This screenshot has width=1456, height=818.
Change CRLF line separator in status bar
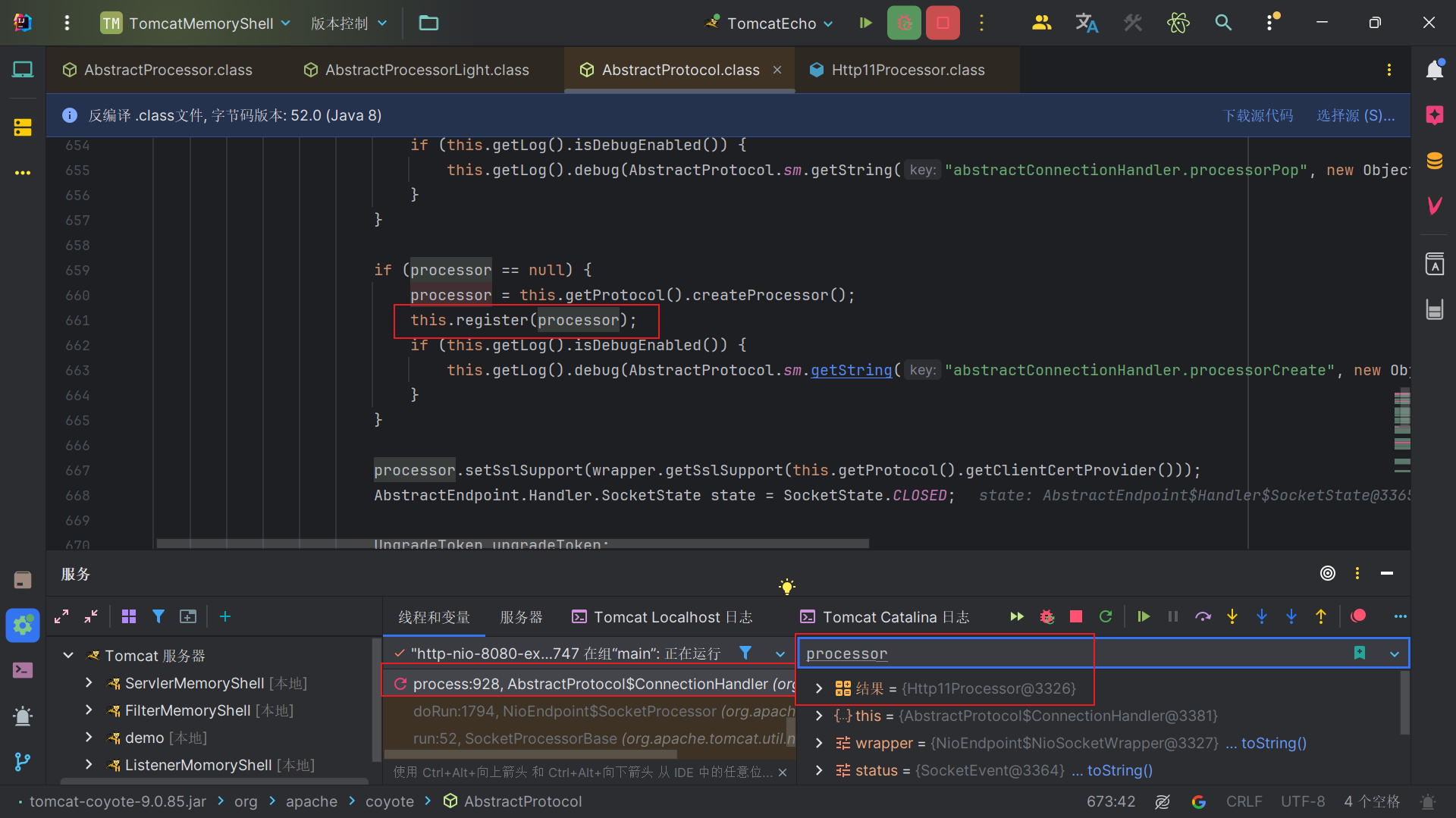[x=1244, y=801]
